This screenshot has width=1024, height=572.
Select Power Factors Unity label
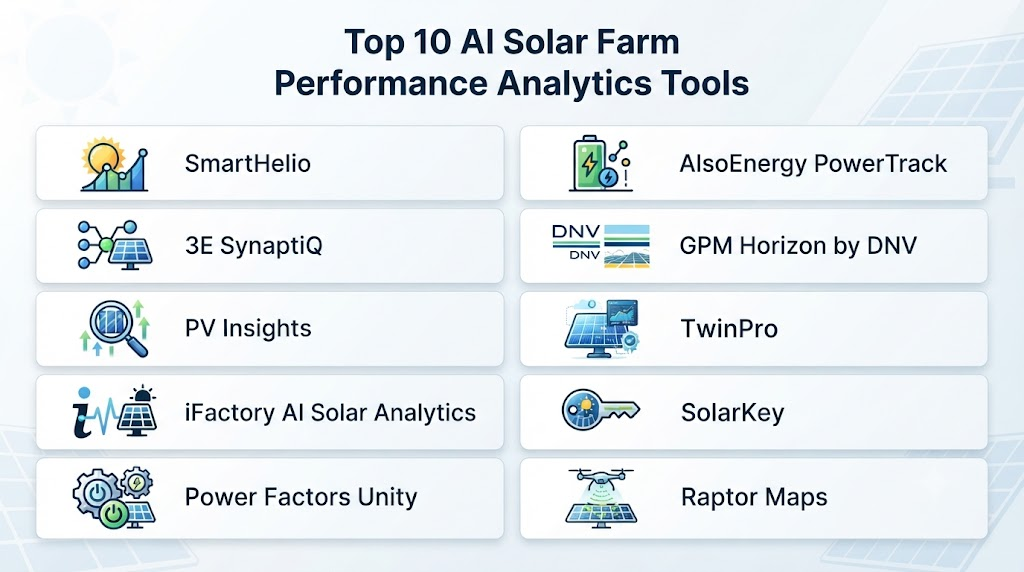(301, 497)
